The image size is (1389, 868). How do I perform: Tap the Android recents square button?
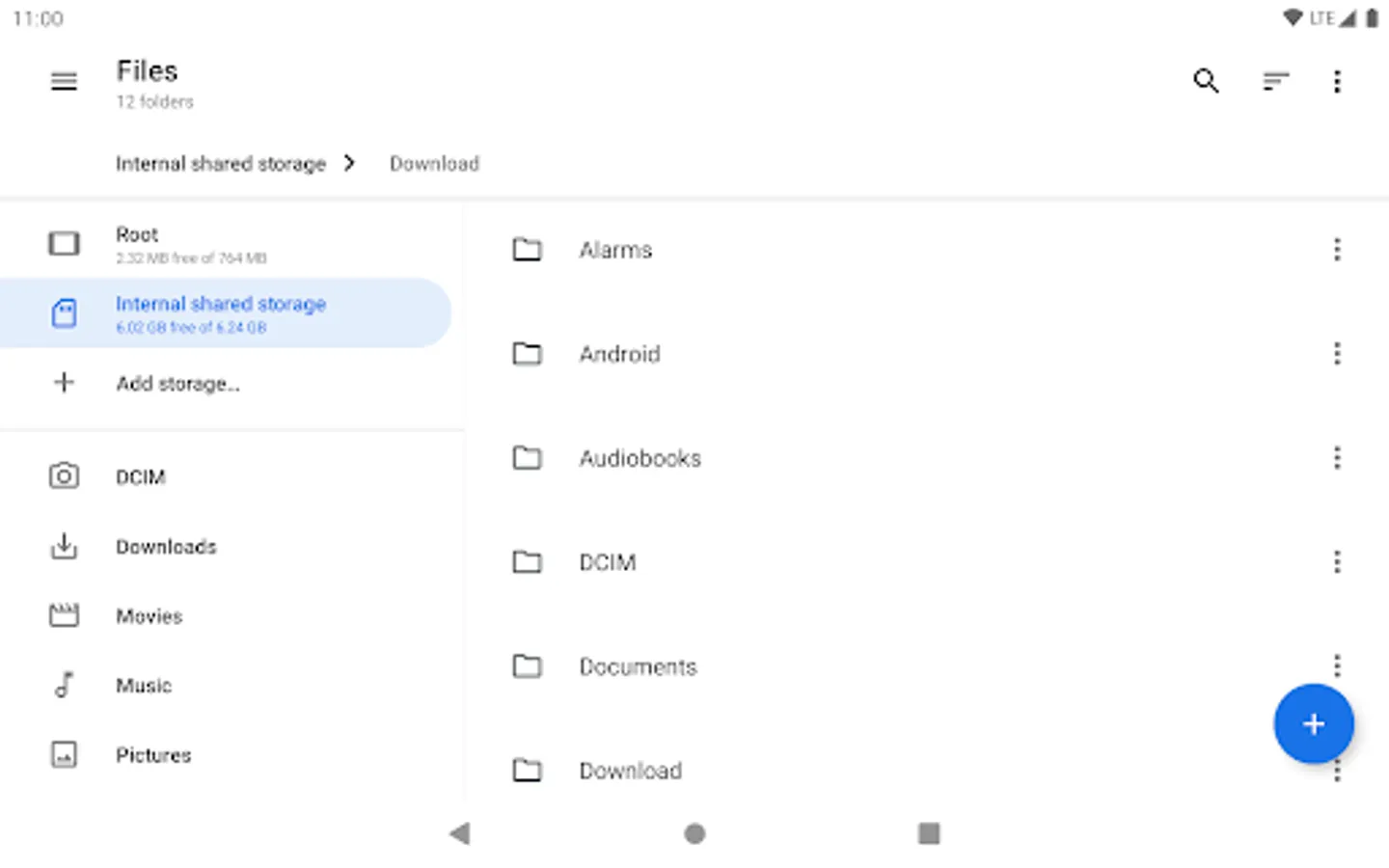tap(929, 833)
